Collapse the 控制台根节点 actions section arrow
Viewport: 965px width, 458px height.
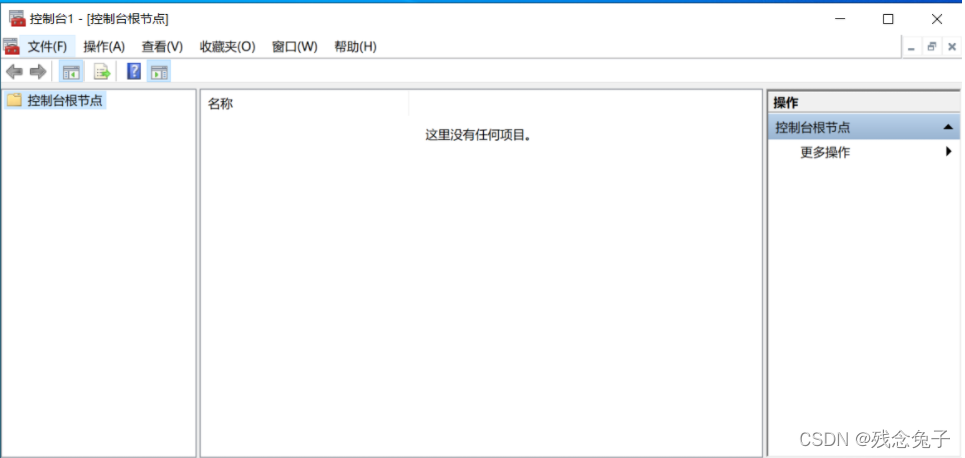point(948,127)
